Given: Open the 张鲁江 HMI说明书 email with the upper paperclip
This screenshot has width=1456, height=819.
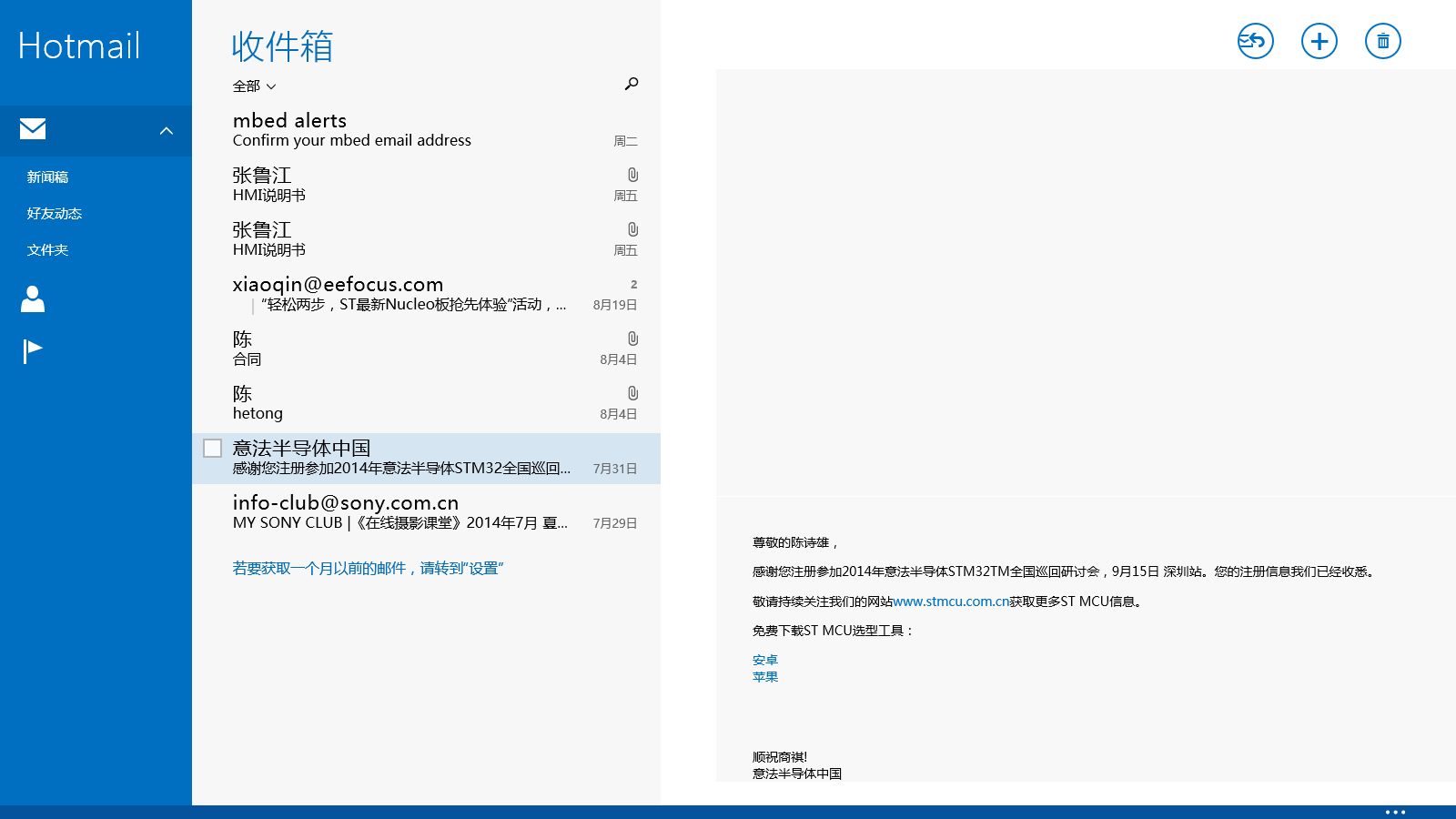Looking at the screenshot, I should tap(426, 185).
